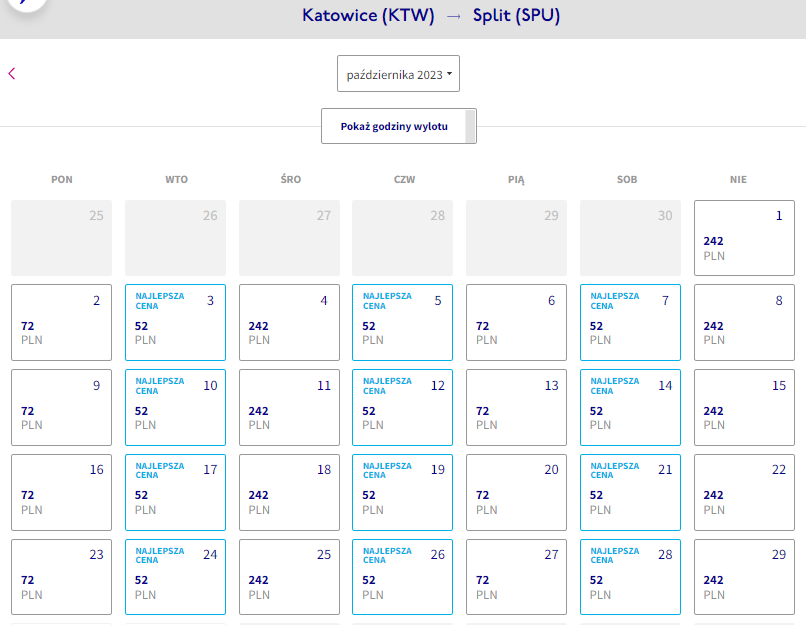Viewport: 806px width, 625px height.
Task: Click greyed-out September 30 cell
Action: 630,238
